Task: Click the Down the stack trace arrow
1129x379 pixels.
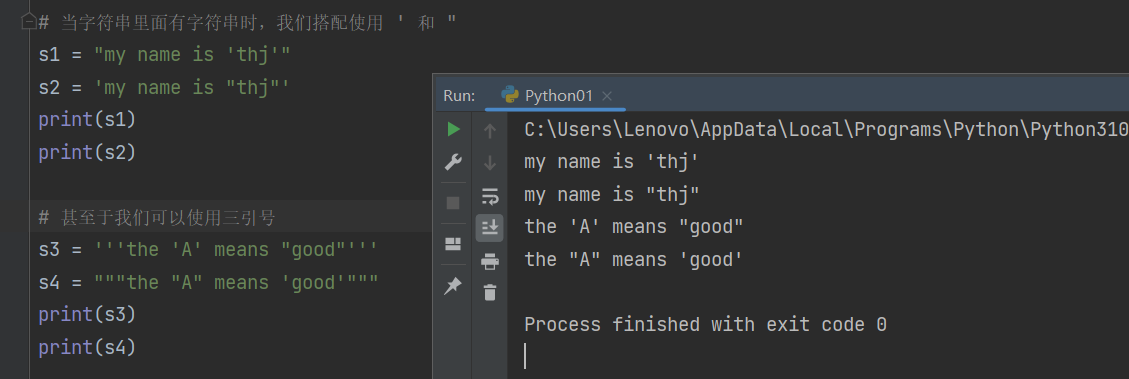Action: 490,163
